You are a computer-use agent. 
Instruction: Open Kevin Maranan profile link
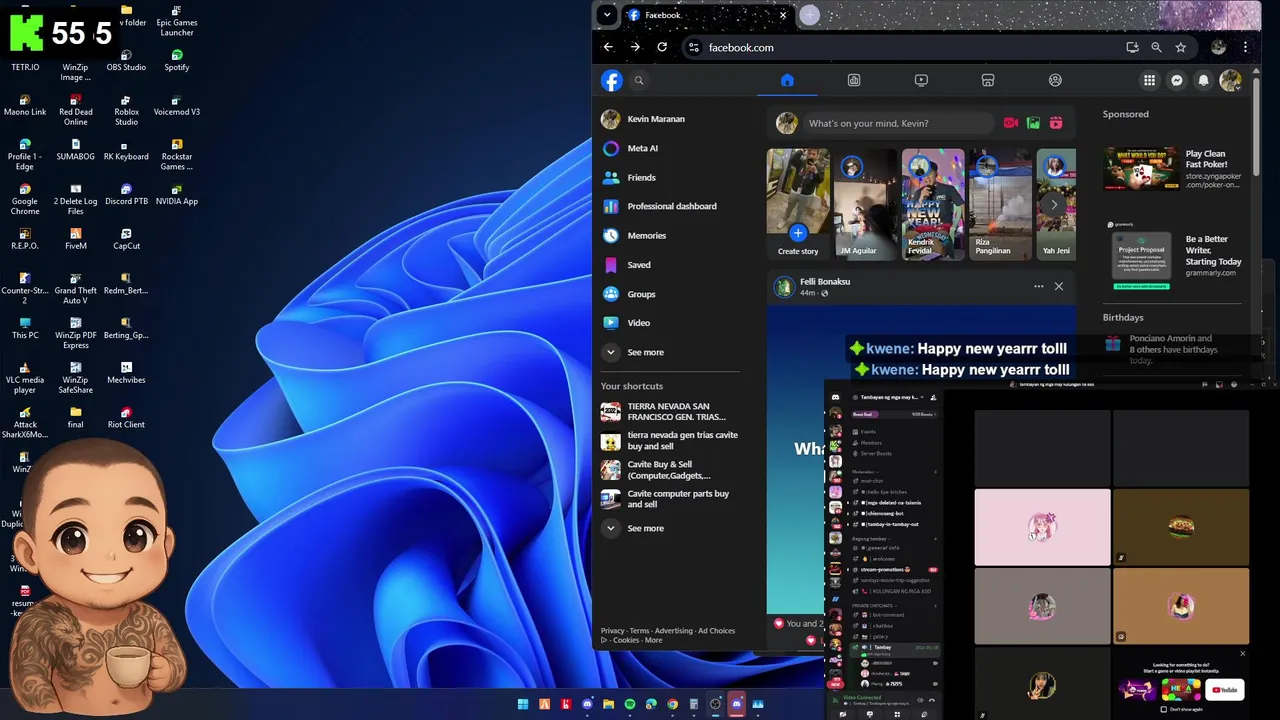tap(670, 119)
